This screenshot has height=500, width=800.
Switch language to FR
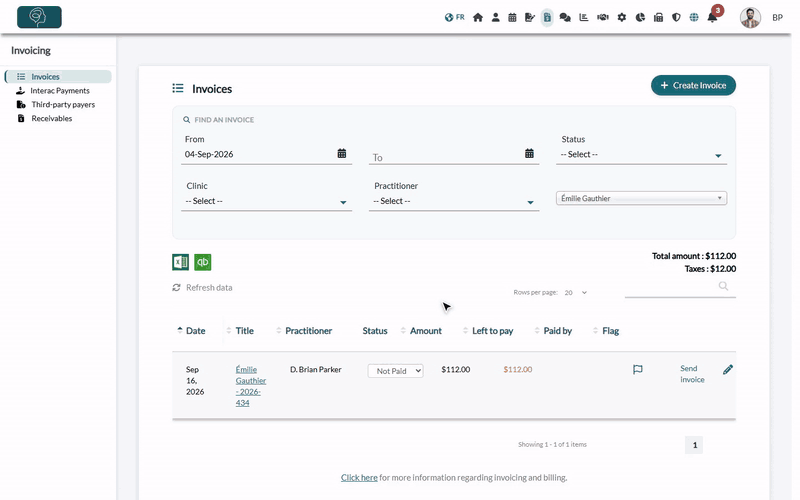(x=455, y=17)
